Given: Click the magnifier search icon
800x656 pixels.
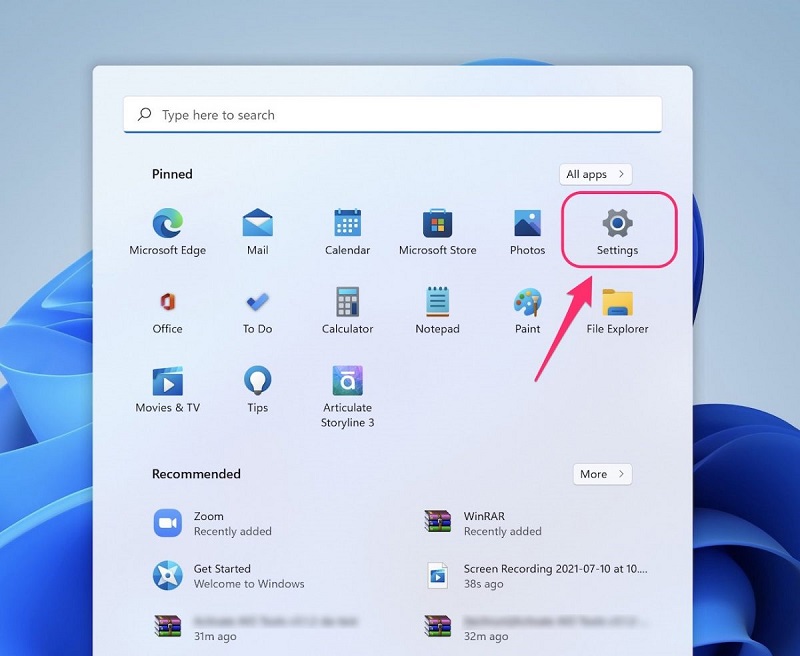Looking at the screenshot, I should tap(144, 114).
